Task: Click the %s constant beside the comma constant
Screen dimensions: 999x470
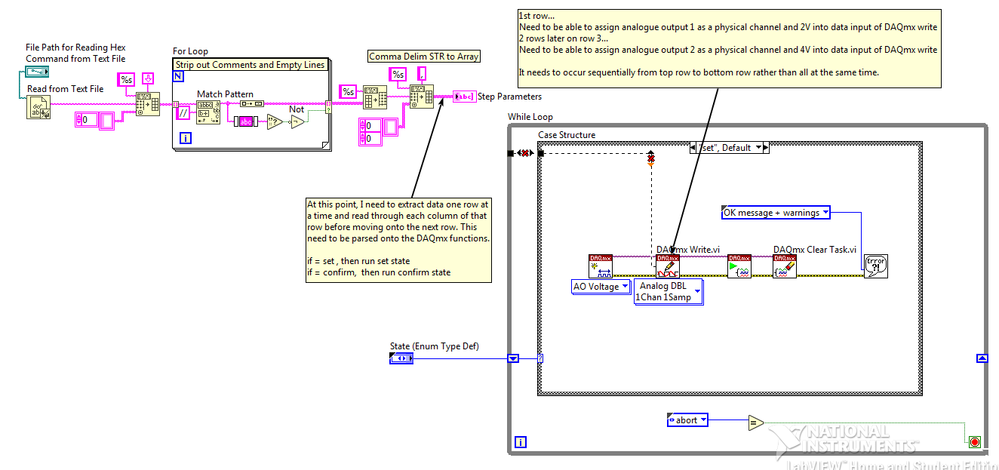Action: pyautogui.click(x=399, y=75)
